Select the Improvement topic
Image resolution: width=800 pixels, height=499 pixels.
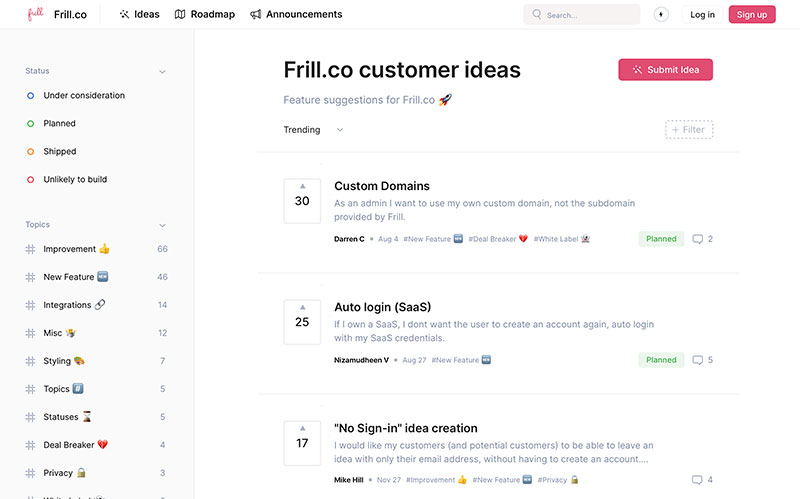(x=96, y=249)
